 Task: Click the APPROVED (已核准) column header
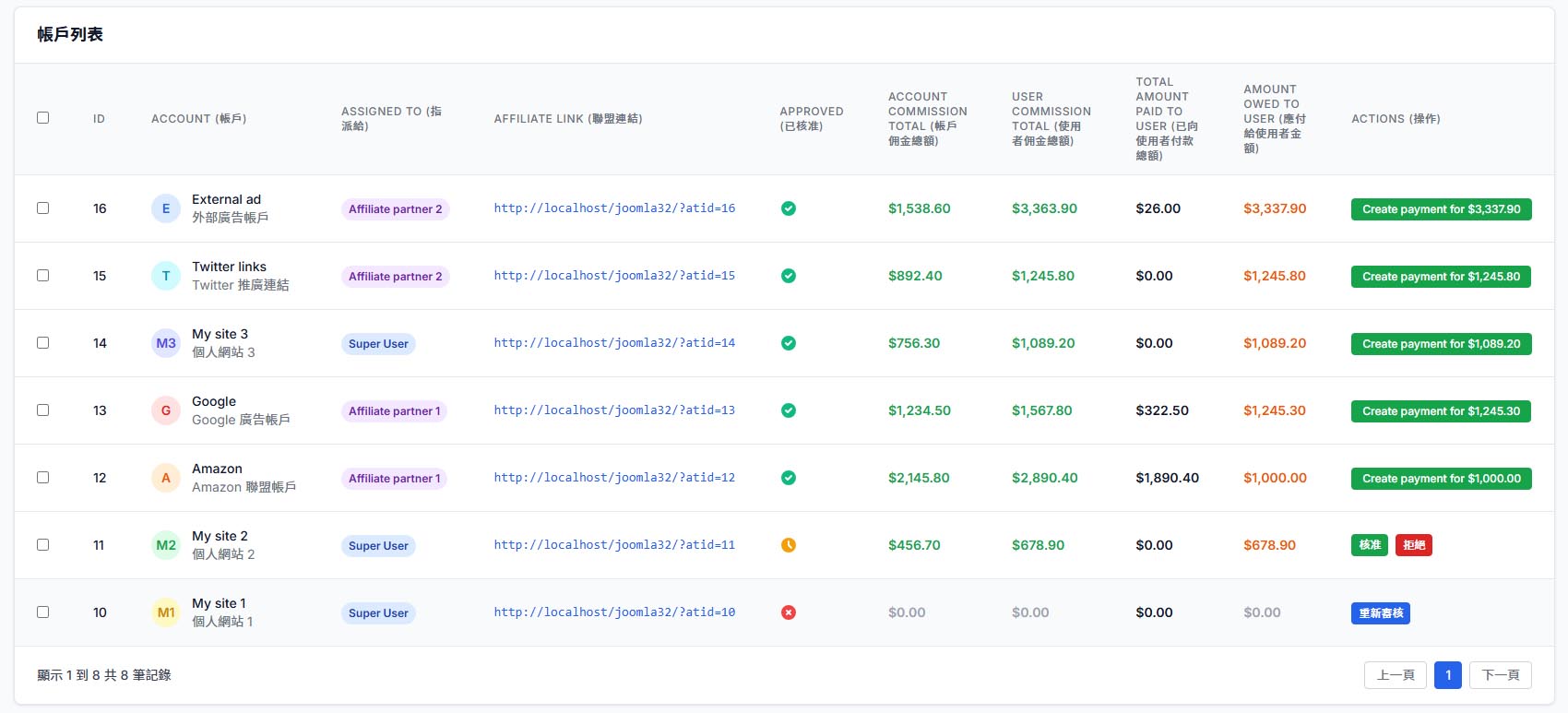click(x=812, y=119)
